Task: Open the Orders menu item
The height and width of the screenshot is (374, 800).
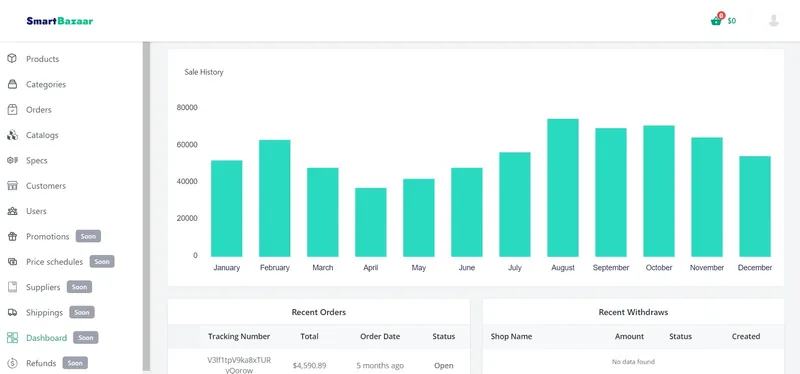Action: [x=39, y=110]
